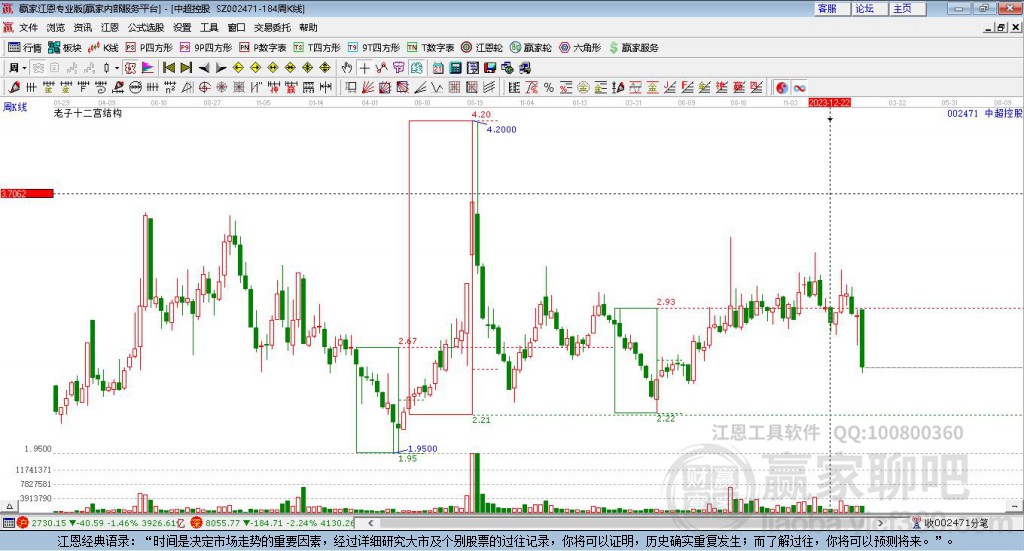Open the 江恩 menu

point(110,27)
